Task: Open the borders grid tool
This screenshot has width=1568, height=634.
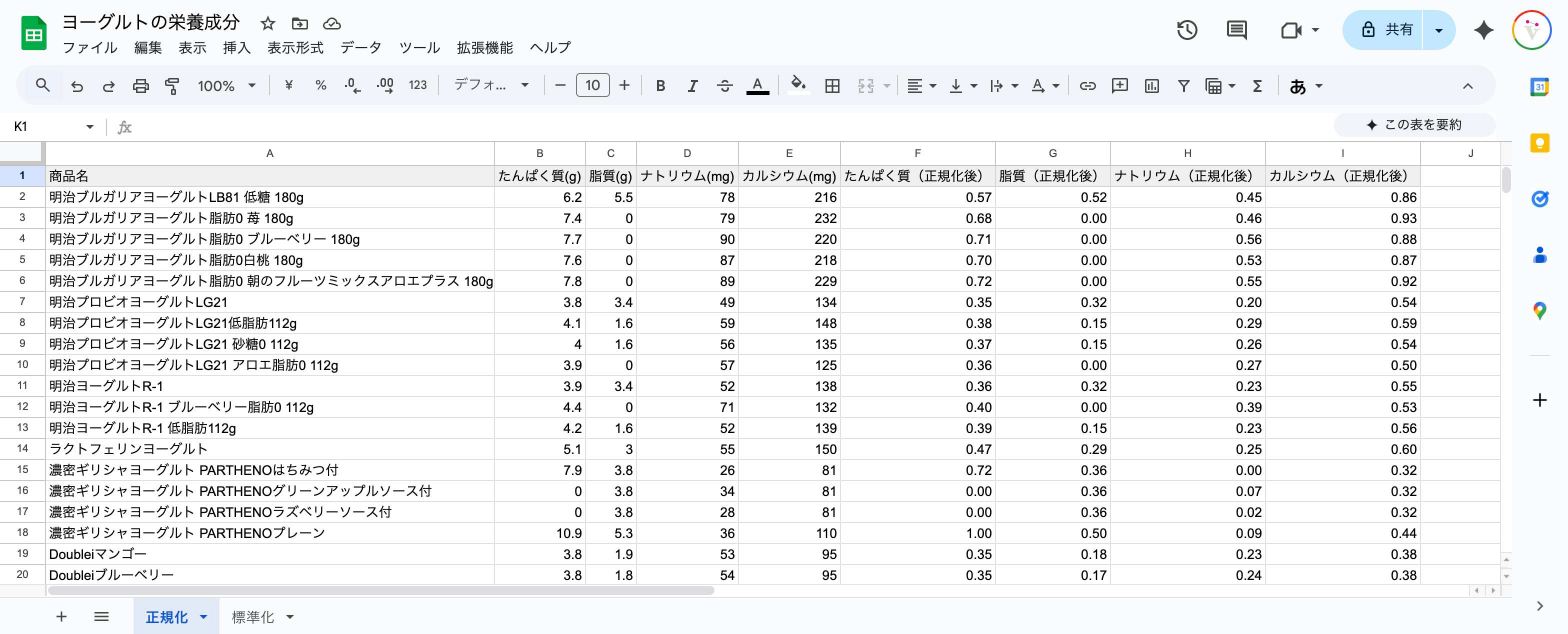Action: 832,86
